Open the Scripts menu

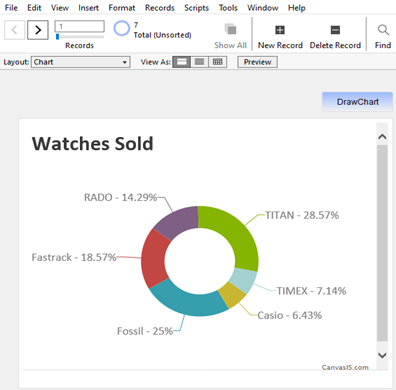[x=196, y=8]
